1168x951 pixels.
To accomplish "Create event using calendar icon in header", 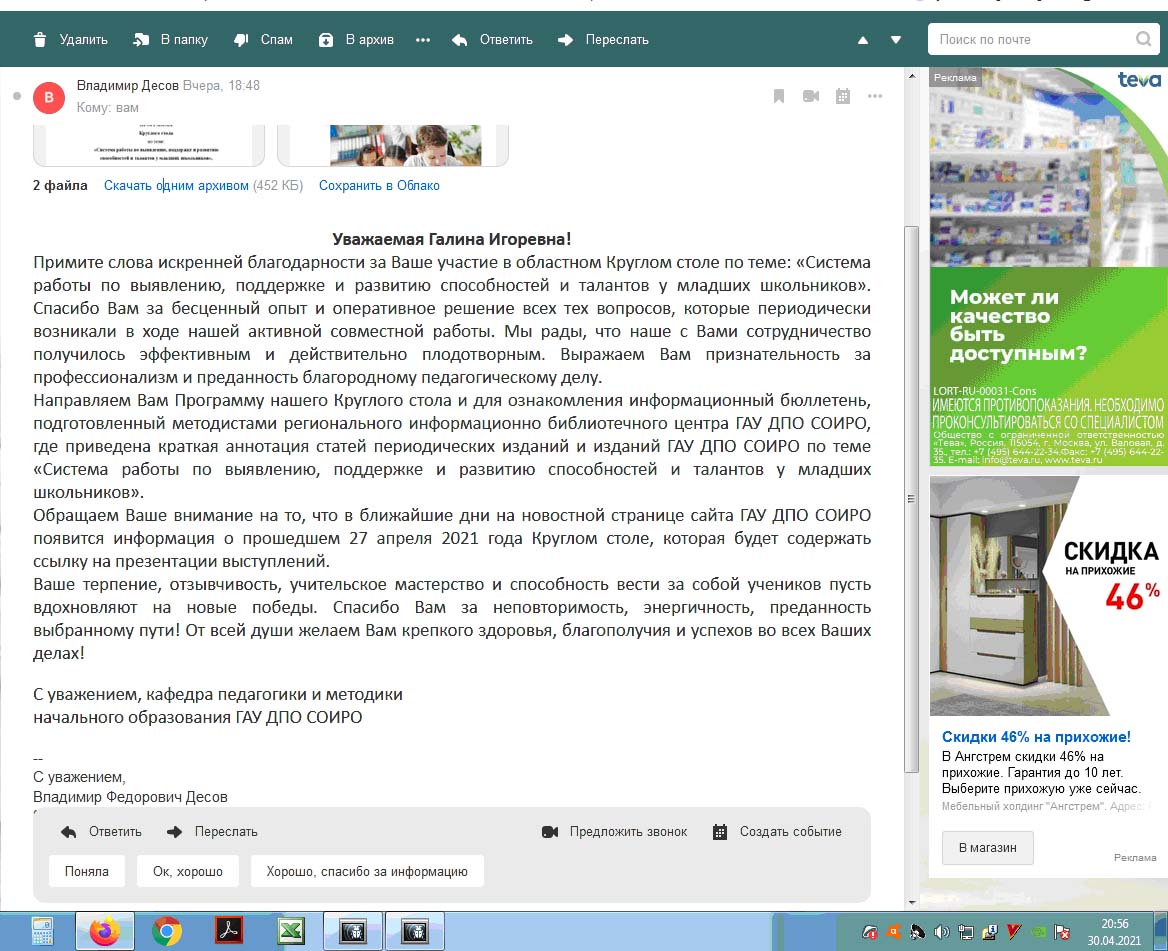I will point(843,96).
